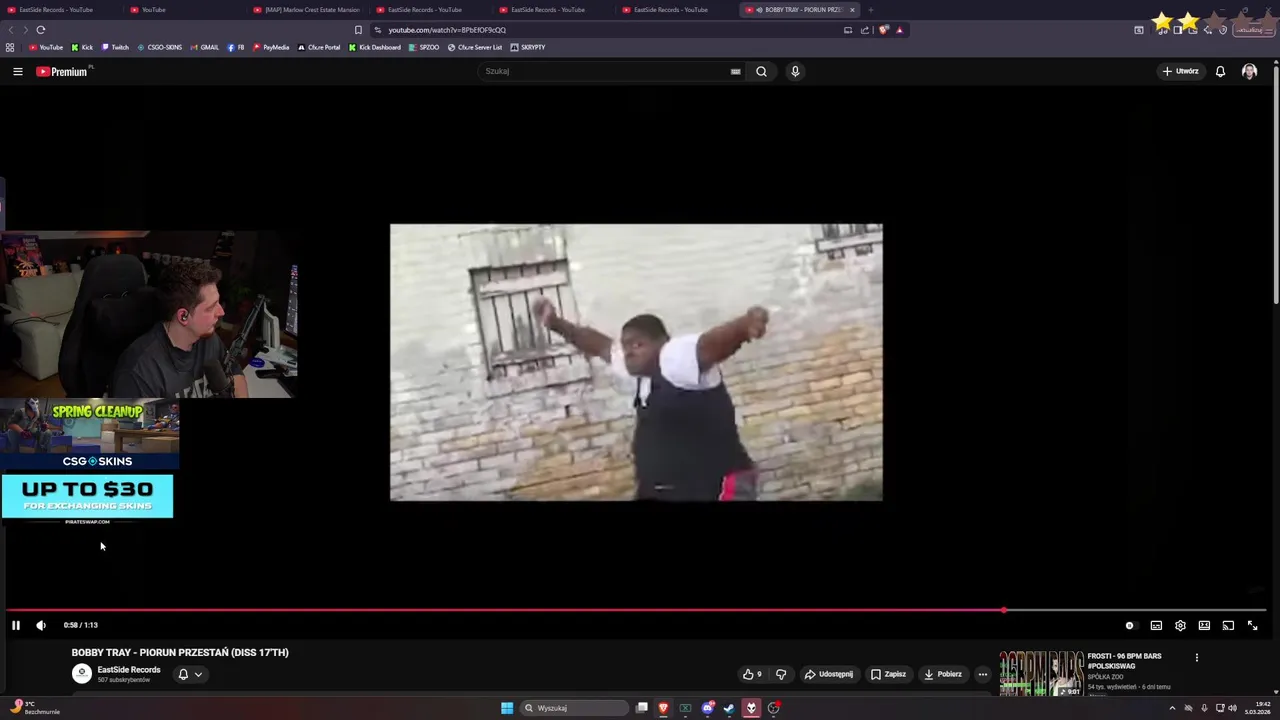The image size is (1280, 720).
Task: Open a new browser tab
Action: pos(871,10)
